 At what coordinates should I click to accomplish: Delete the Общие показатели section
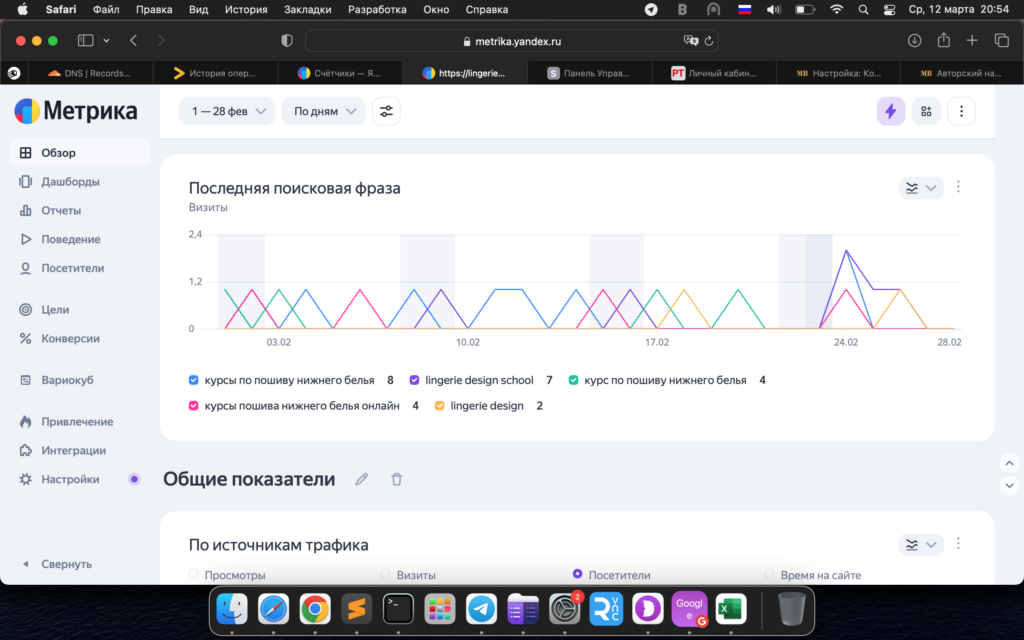click(x=396, y=479)
